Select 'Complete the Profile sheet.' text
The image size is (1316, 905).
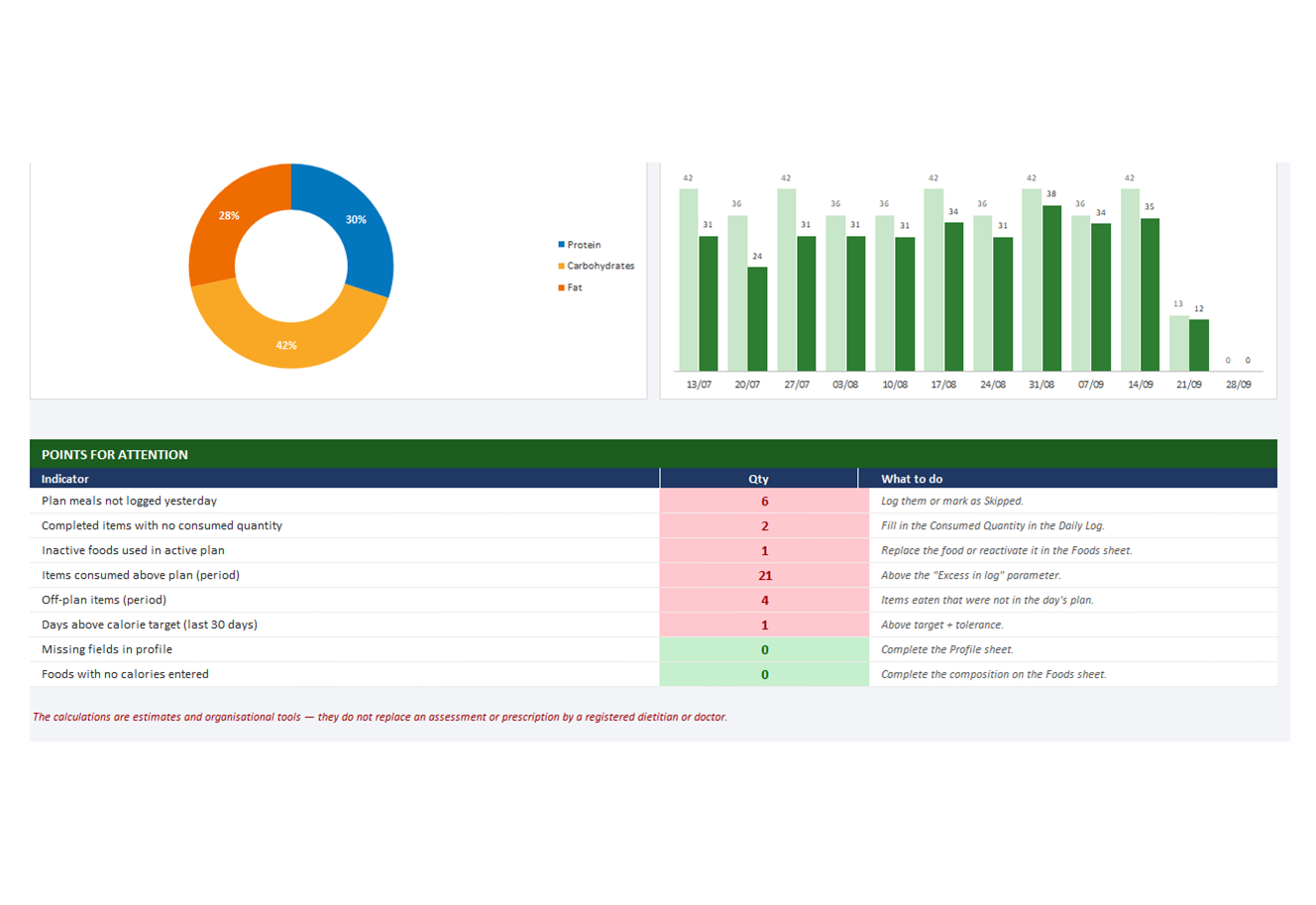[946, 649]
